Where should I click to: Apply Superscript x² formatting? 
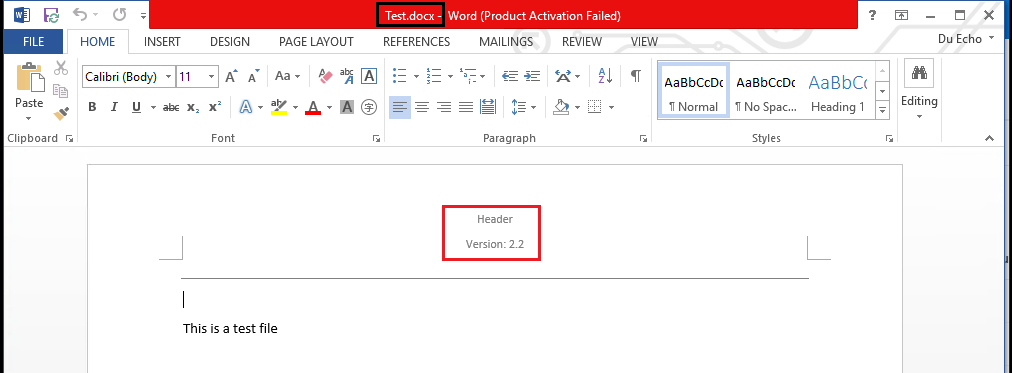click(x=215, y=106)
